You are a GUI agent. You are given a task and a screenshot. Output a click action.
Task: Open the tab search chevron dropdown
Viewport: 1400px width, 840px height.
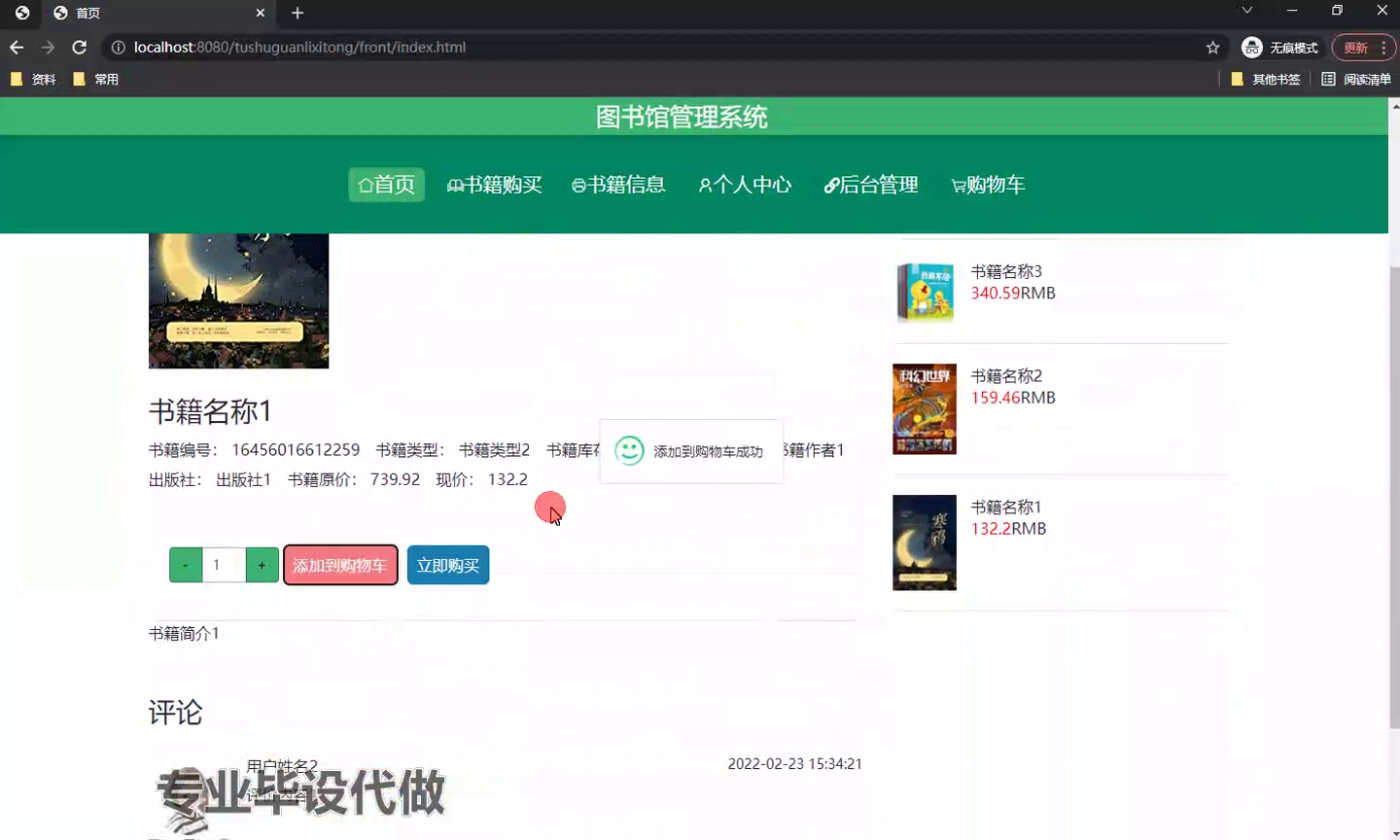click(1246, 11)
